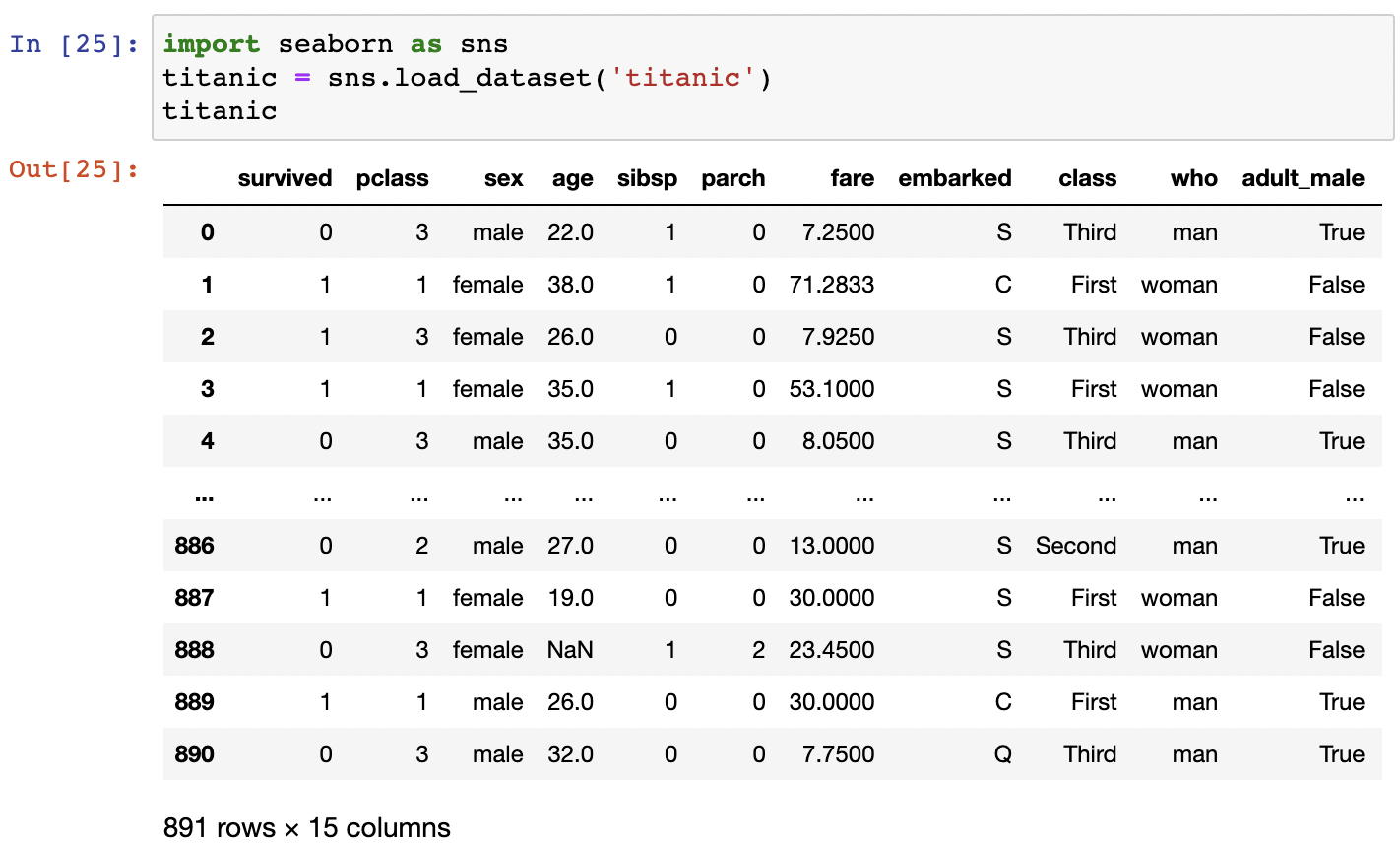Click 'seaborn' in the import line
Viewport: 1400px width, 847px height.
[335, 44]
